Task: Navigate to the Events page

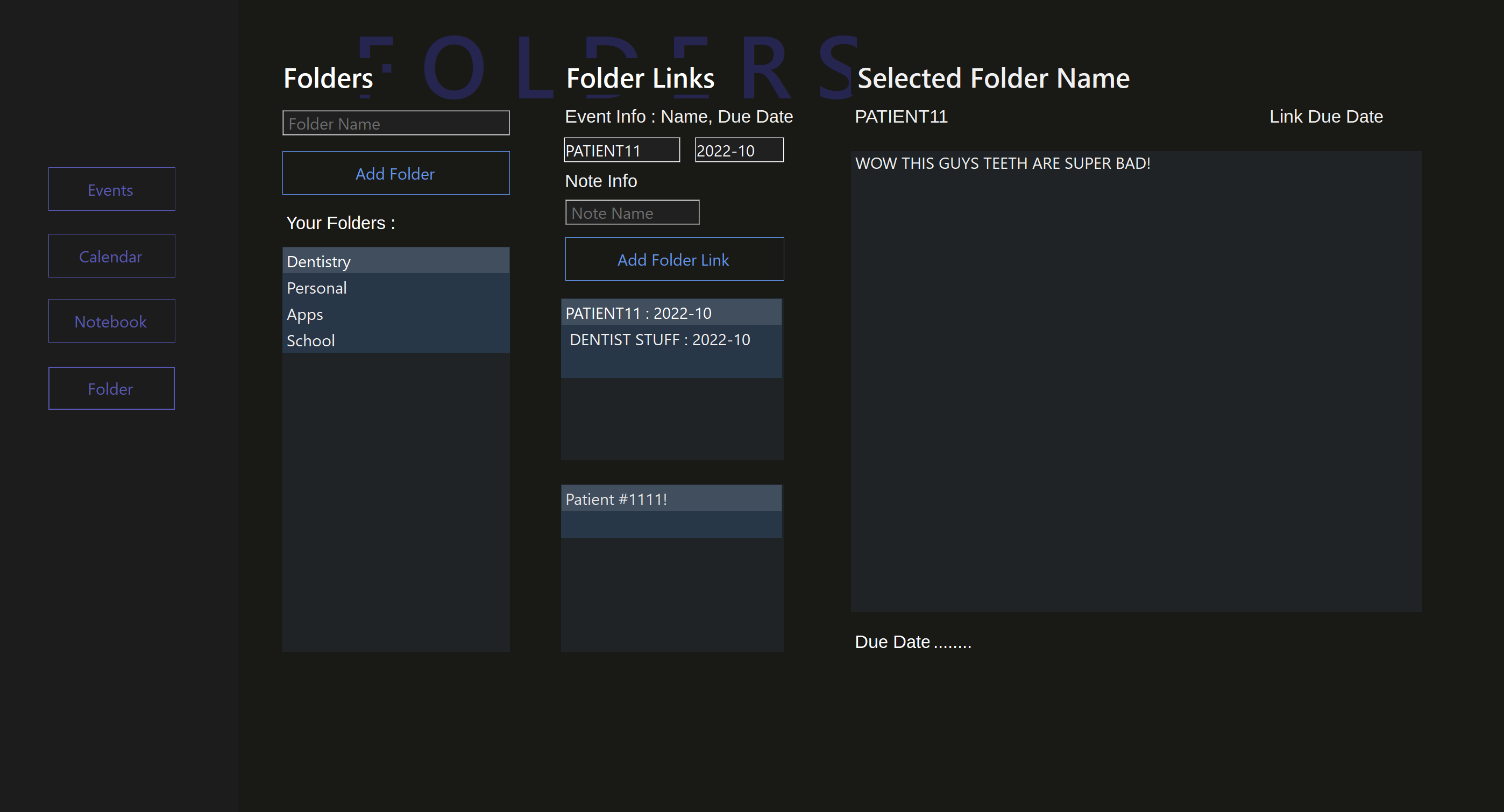Action: 111,189
